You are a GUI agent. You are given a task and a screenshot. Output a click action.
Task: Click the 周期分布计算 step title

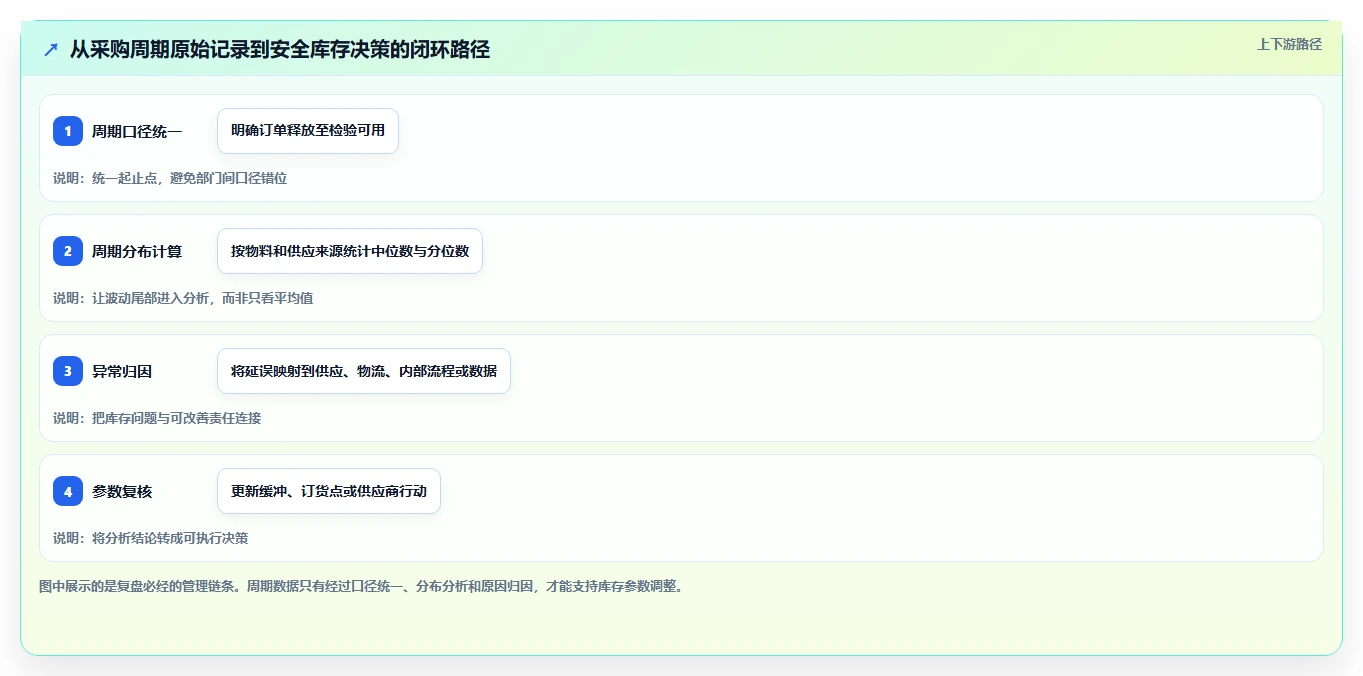pos(137,251)
